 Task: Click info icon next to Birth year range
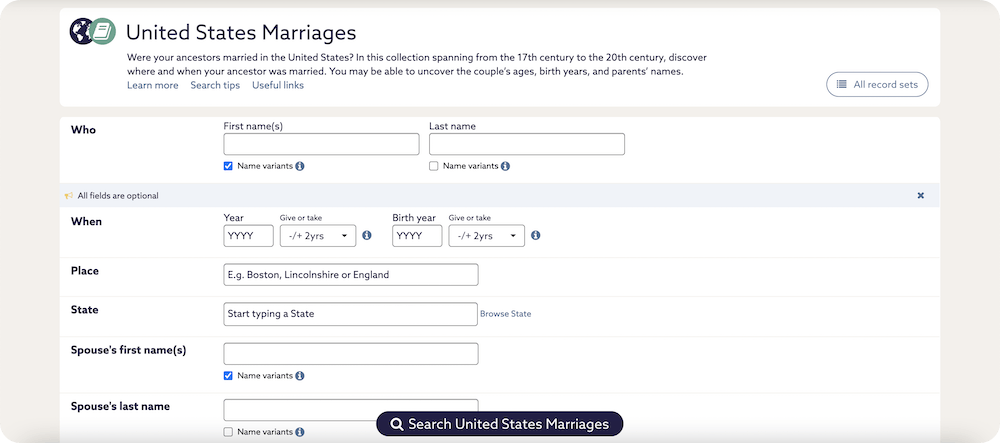point(535,236)
